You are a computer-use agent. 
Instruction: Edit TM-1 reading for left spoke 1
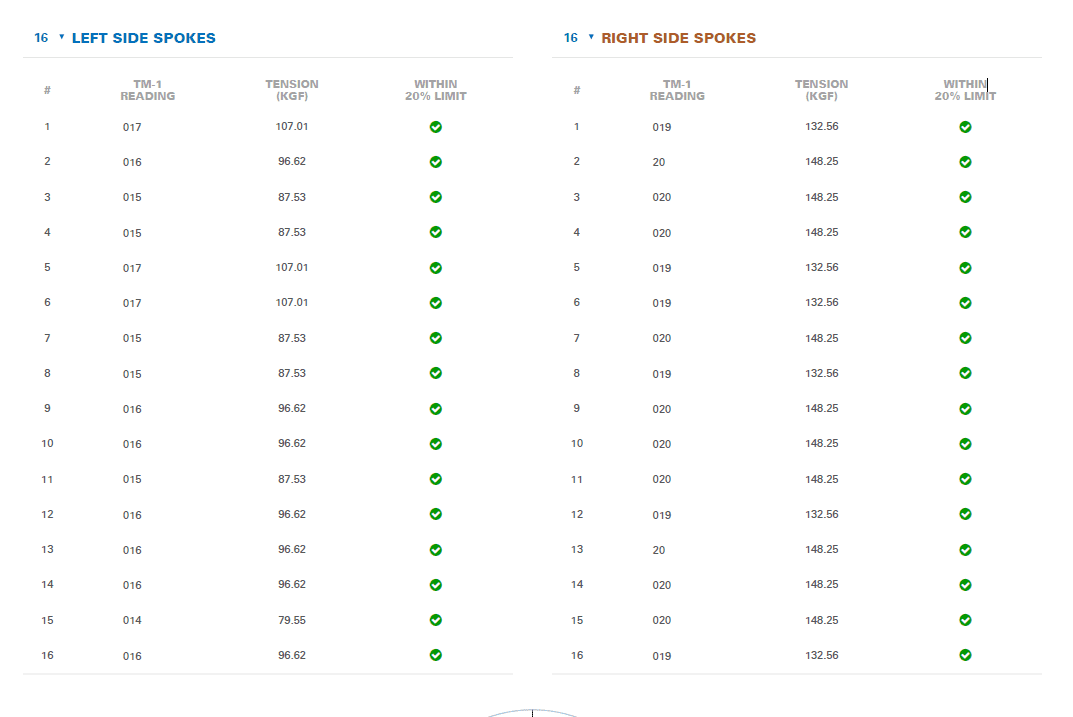coord(133,127)
